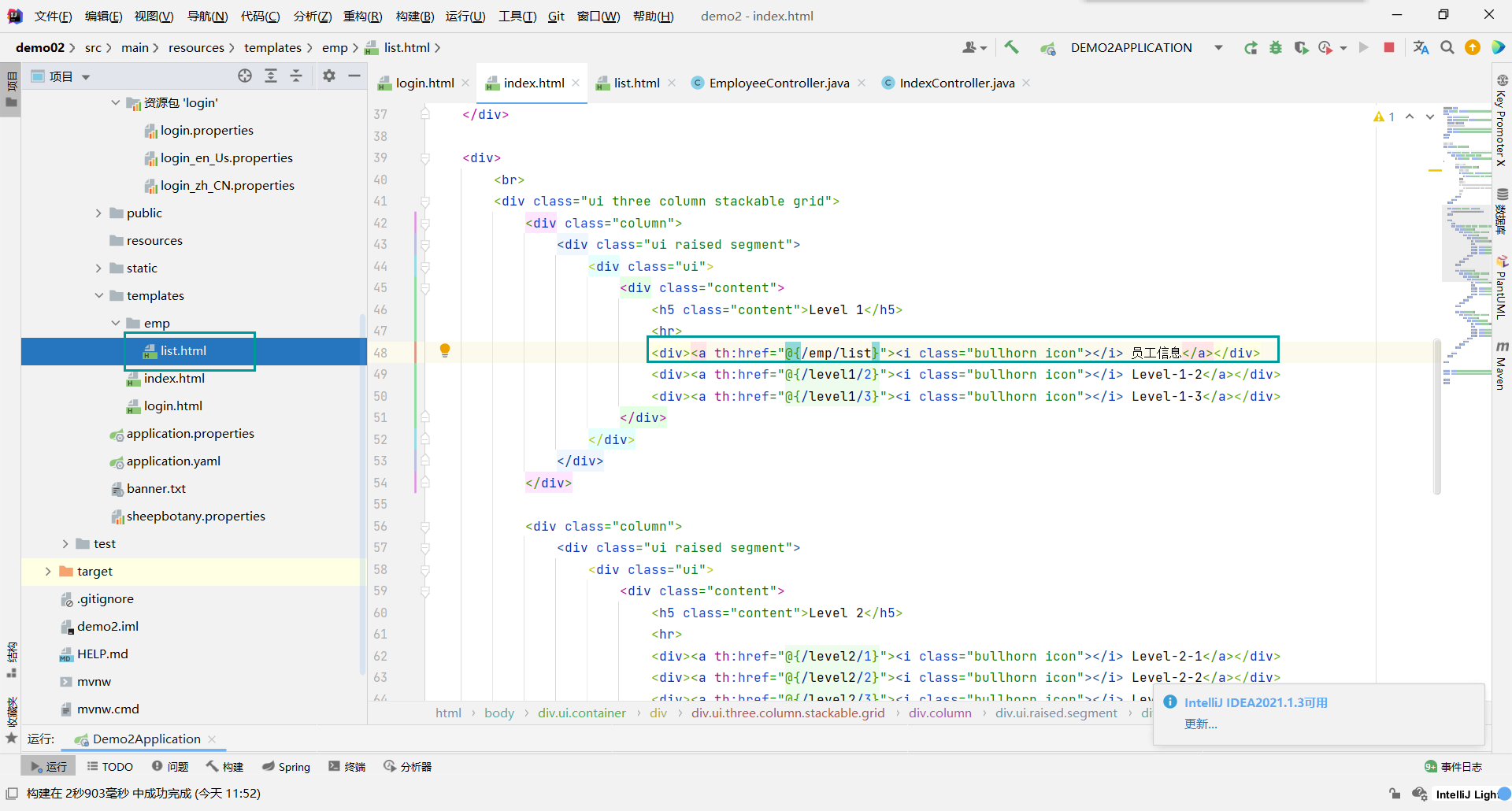
Task: Rerun the application with the green rerun icon
Action: (x=1251, y=48)
